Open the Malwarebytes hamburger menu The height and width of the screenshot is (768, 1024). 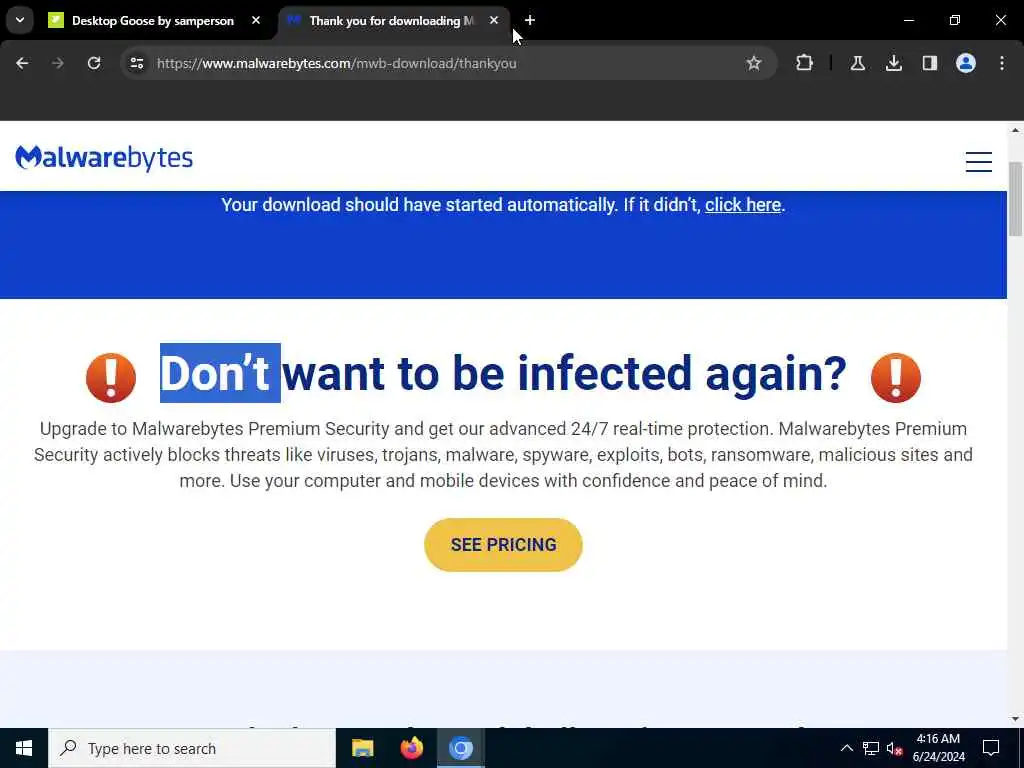click(x=978, y=161)
